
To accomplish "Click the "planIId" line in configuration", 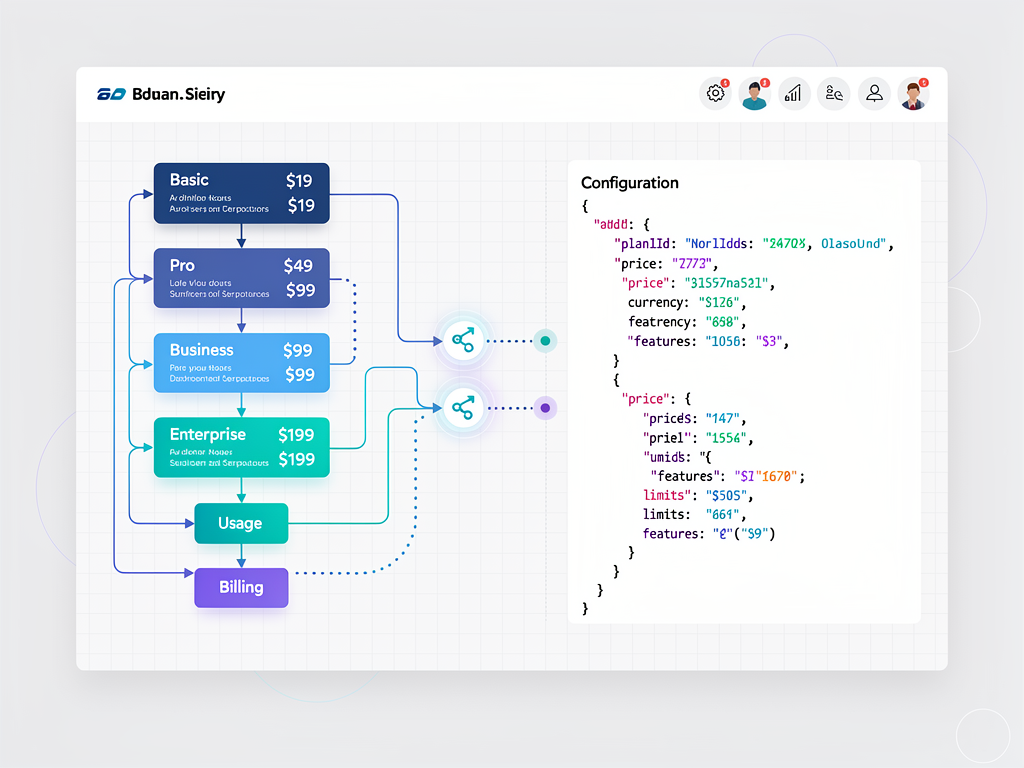I will [x=753, y=244].
